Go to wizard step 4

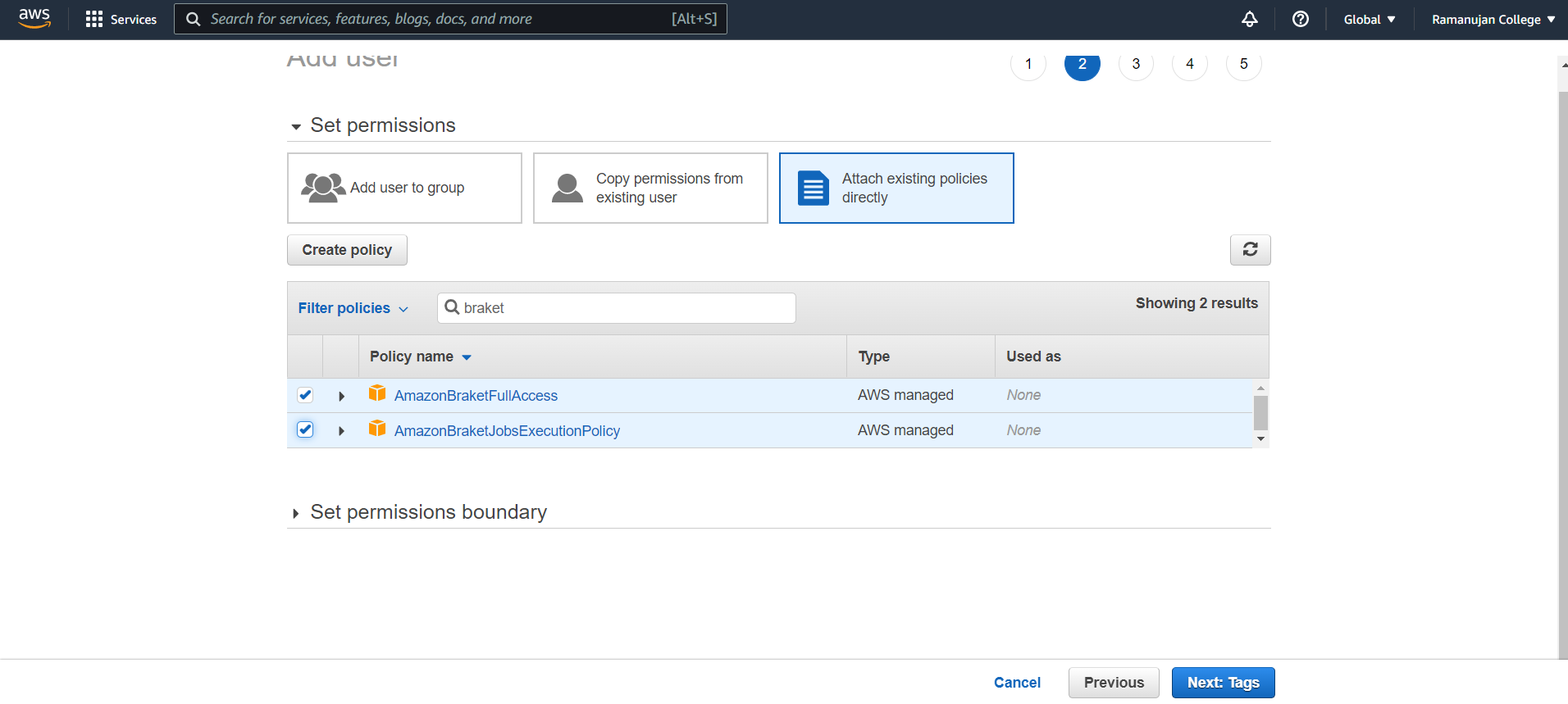coord(1190,64)
